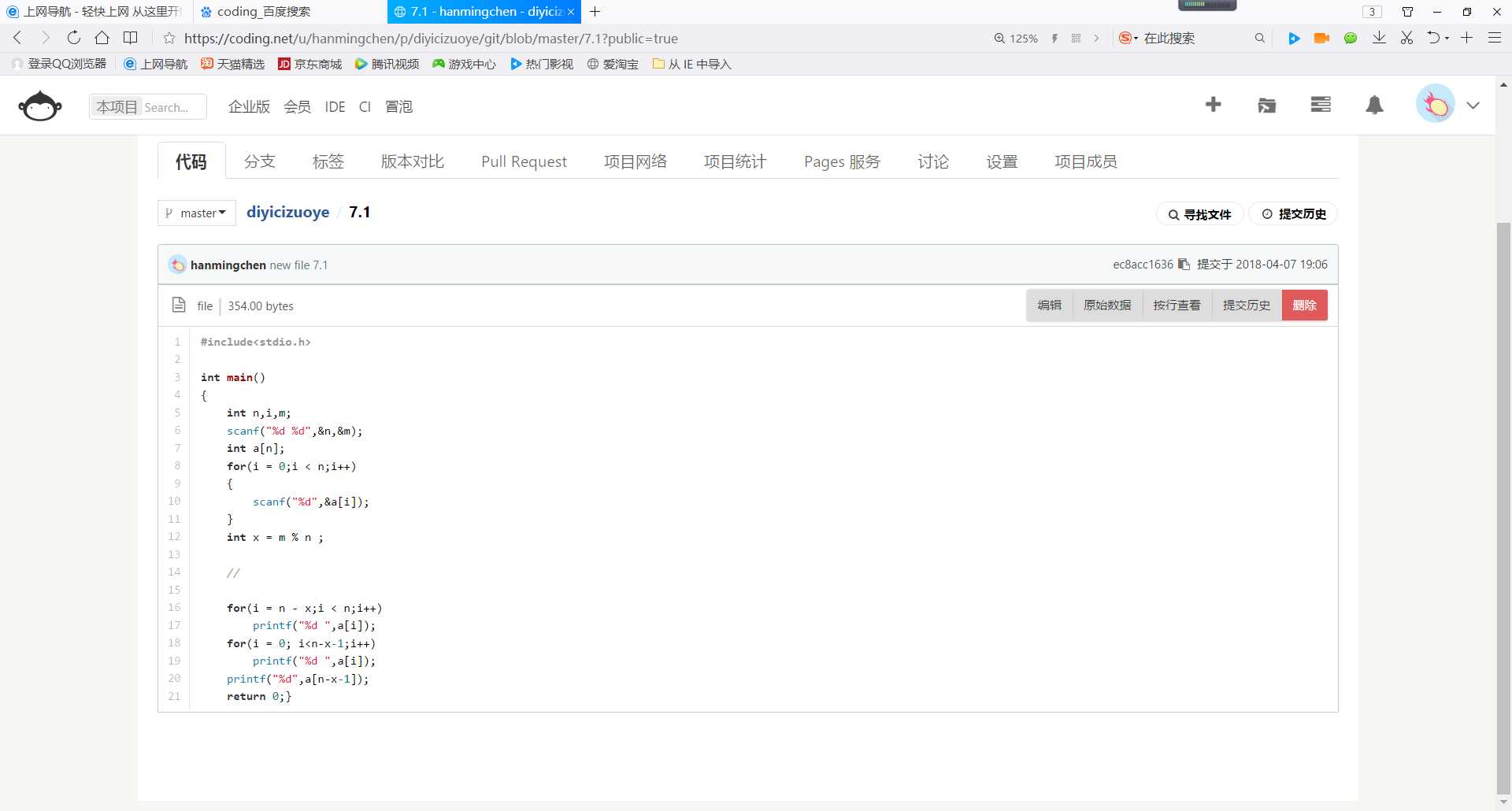Click the undo closed tab icon
The height and width of the screenshot is (811, 1512).
click(1435, 38)
